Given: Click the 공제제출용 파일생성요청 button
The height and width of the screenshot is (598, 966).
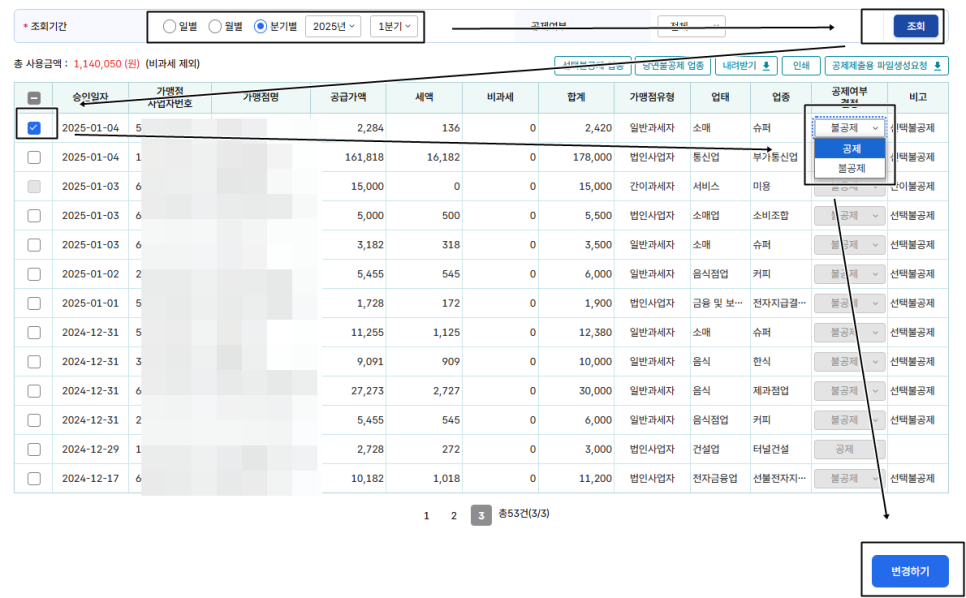Looking at the screenshot, I should (887, 66).
